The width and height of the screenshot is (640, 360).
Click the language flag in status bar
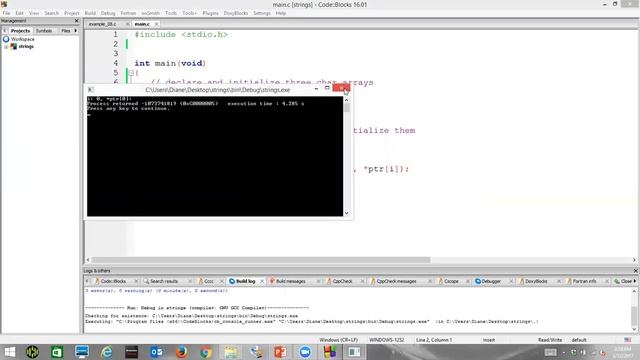click(x=627, y=340)
